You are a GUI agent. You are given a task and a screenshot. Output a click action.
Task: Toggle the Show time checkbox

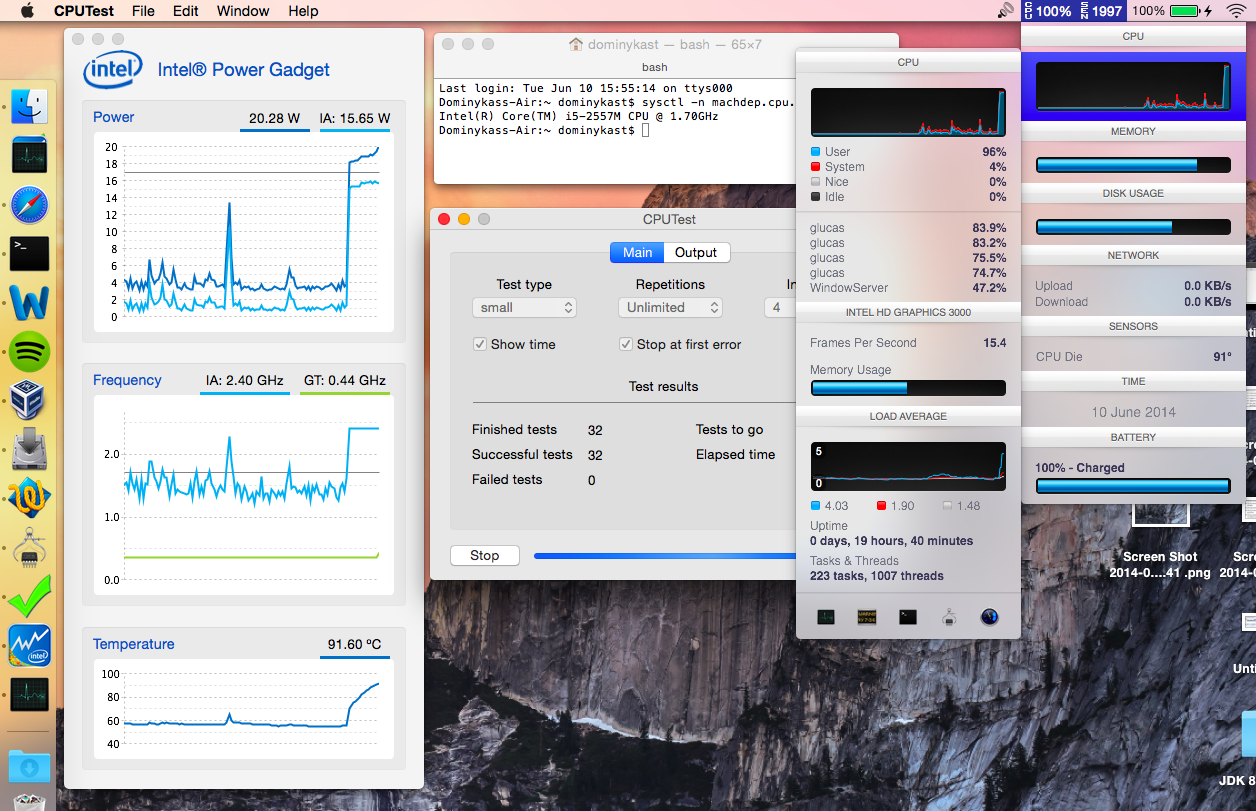pos(480,344)
